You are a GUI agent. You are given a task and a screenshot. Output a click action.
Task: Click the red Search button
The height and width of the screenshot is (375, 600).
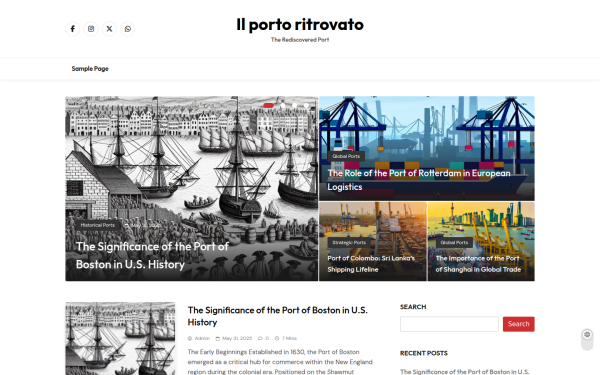tap(518, 324)
